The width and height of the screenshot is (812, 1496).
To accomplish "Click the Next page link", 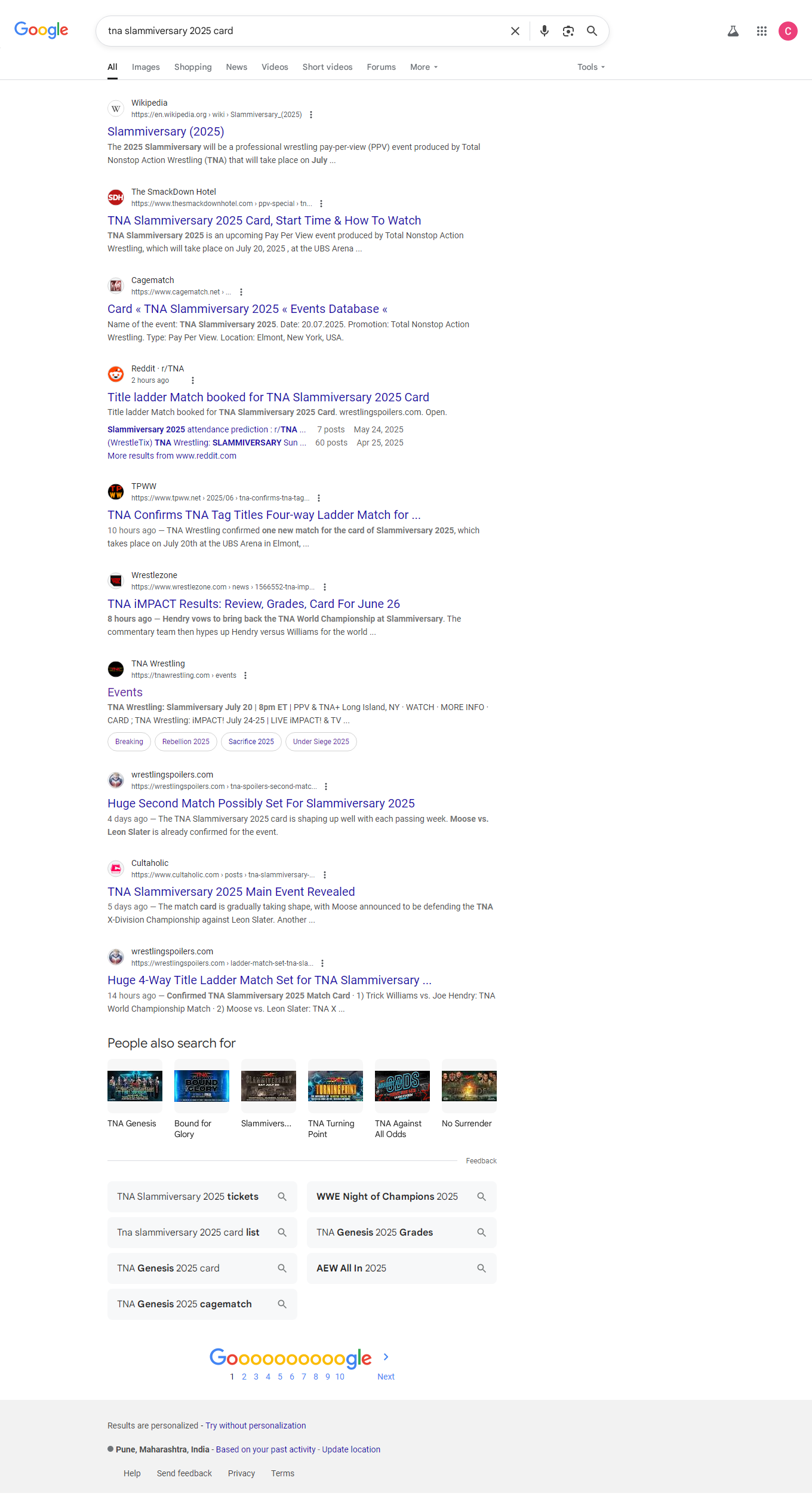I will (386, 1377).
